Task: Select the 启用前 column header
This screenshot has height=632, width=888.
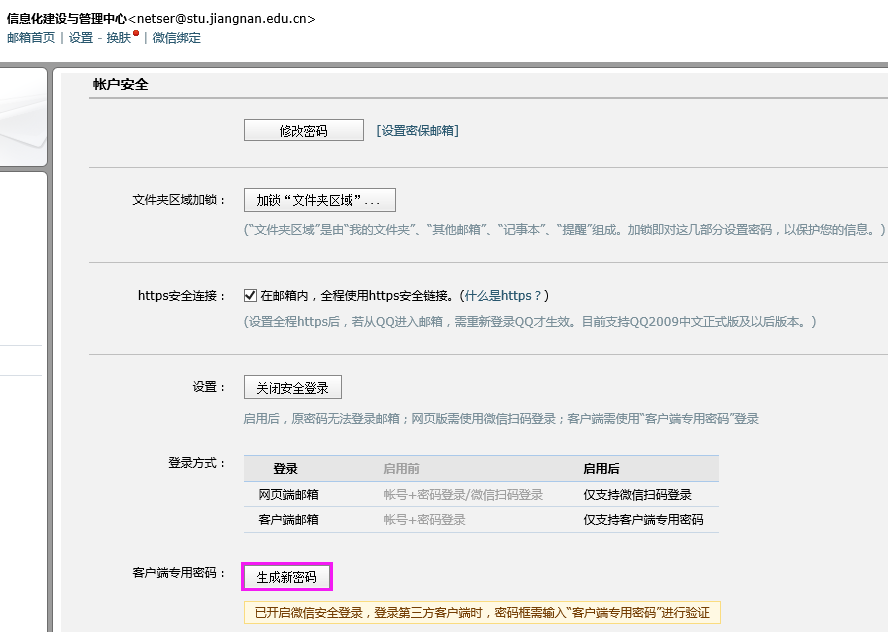Action: pos(401,469)
